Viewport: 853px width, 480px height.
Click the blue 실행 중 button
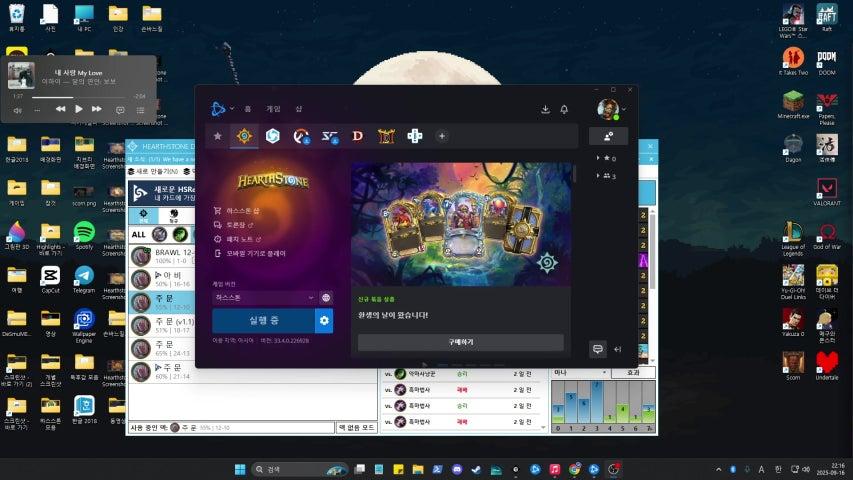(x=264, y=321)
